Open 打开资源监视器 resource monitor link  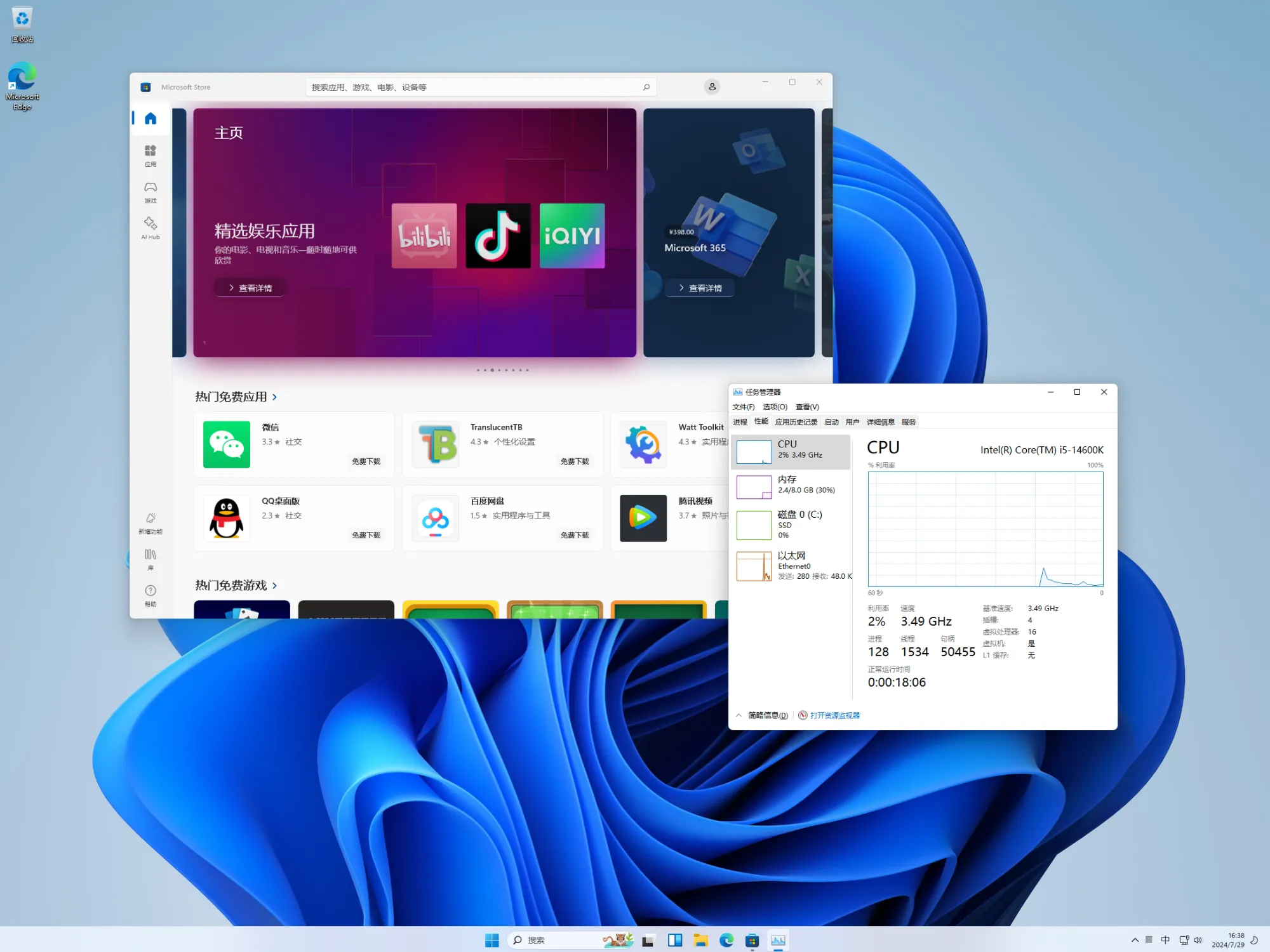834,715
